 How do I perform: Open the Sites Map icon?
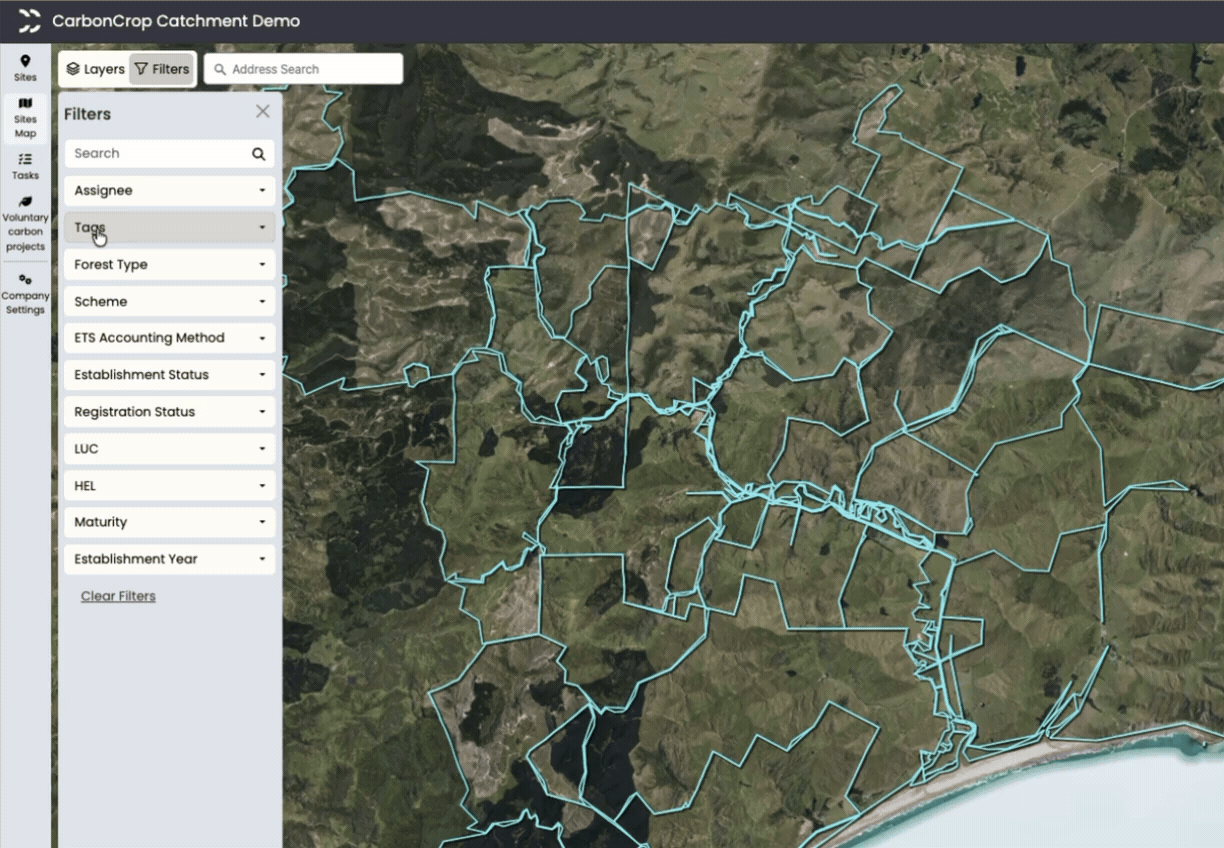pos(25,103)
